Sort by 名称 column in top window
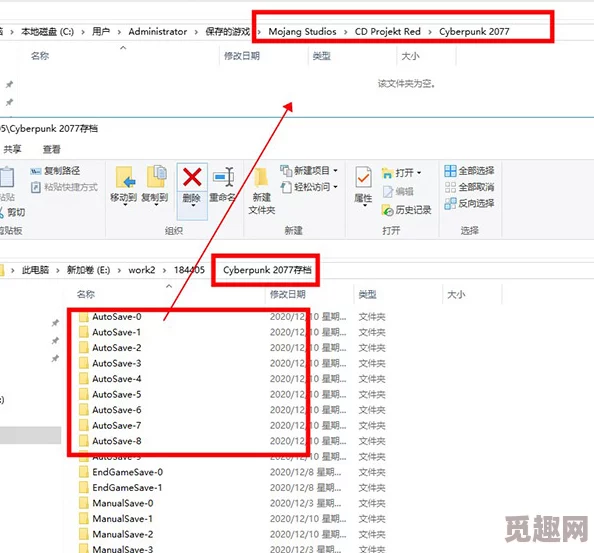 [x=40, y=56]
